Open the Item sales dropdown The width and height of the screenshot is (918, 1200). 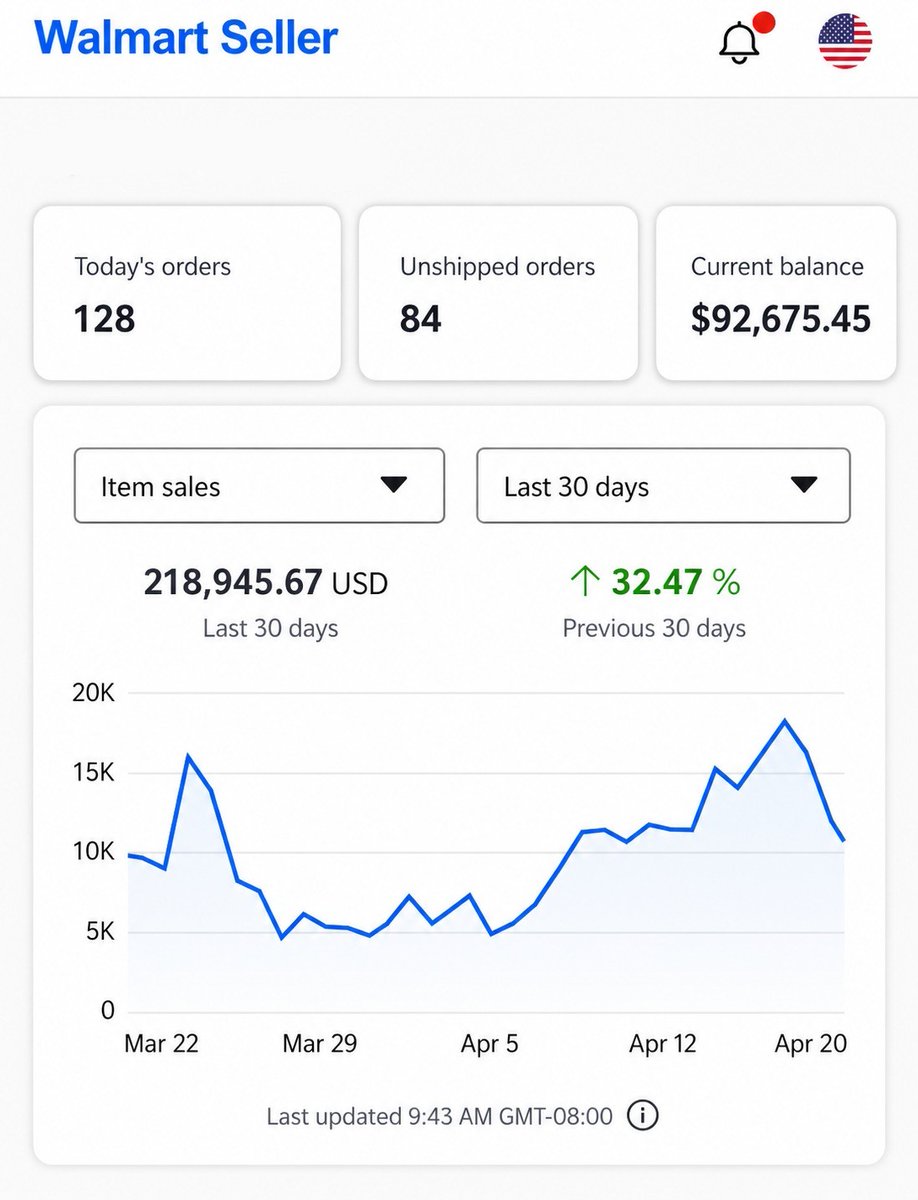point(259,485)
